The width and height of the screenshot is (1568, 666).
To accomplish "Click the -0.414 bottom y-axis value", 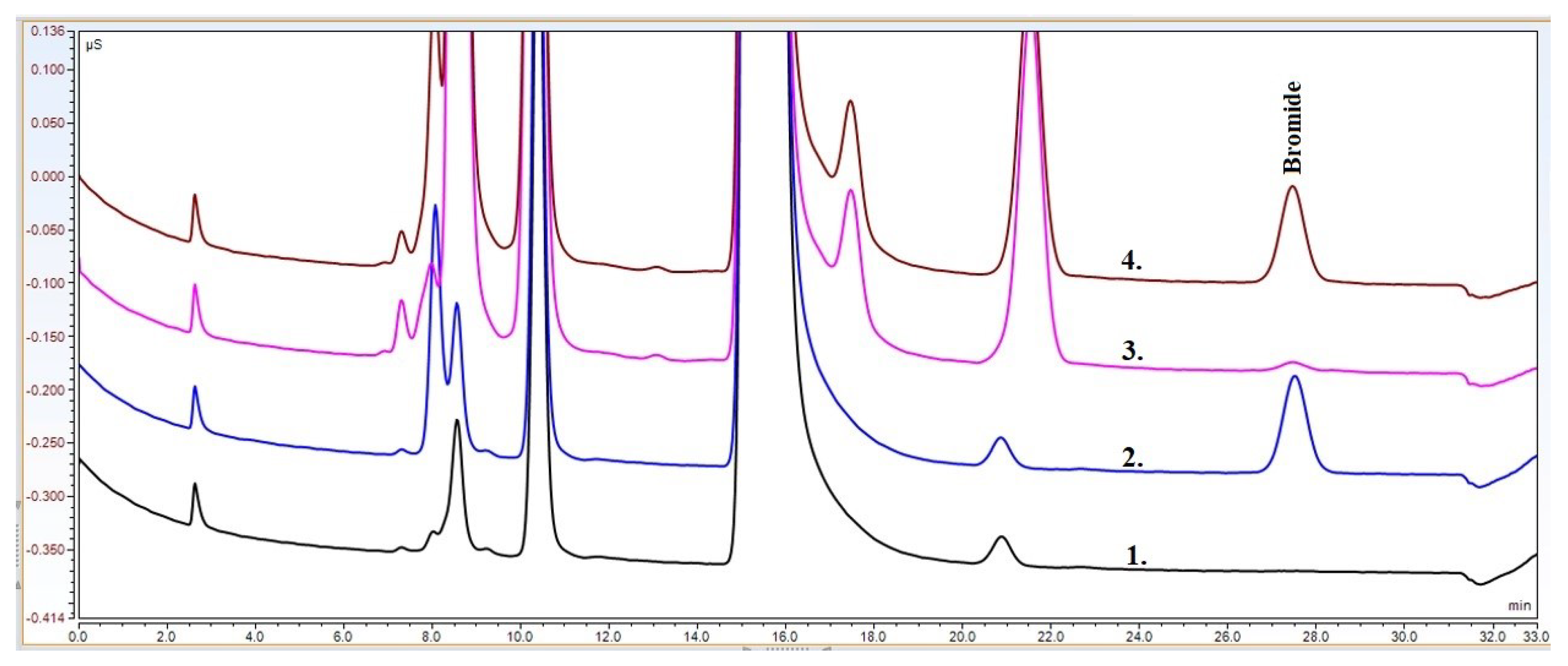I will pos(46,618).
